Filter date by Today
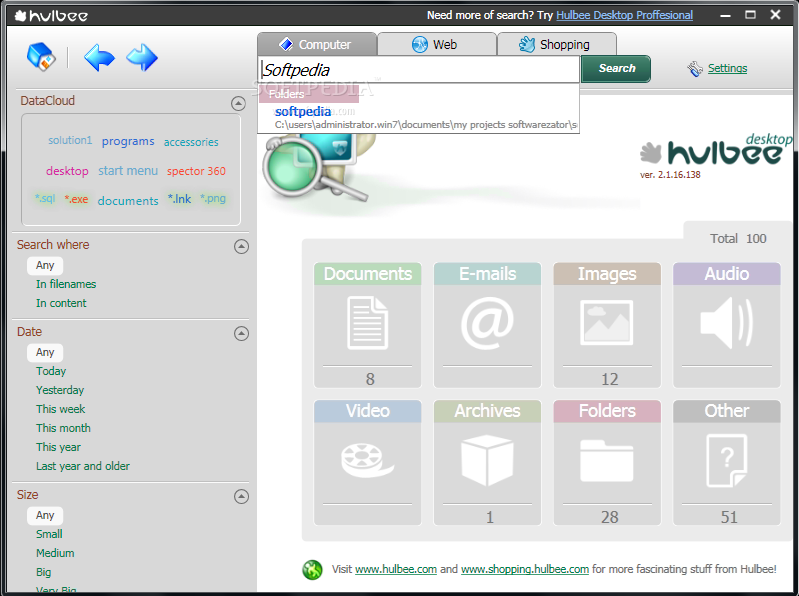 (51, 371)
